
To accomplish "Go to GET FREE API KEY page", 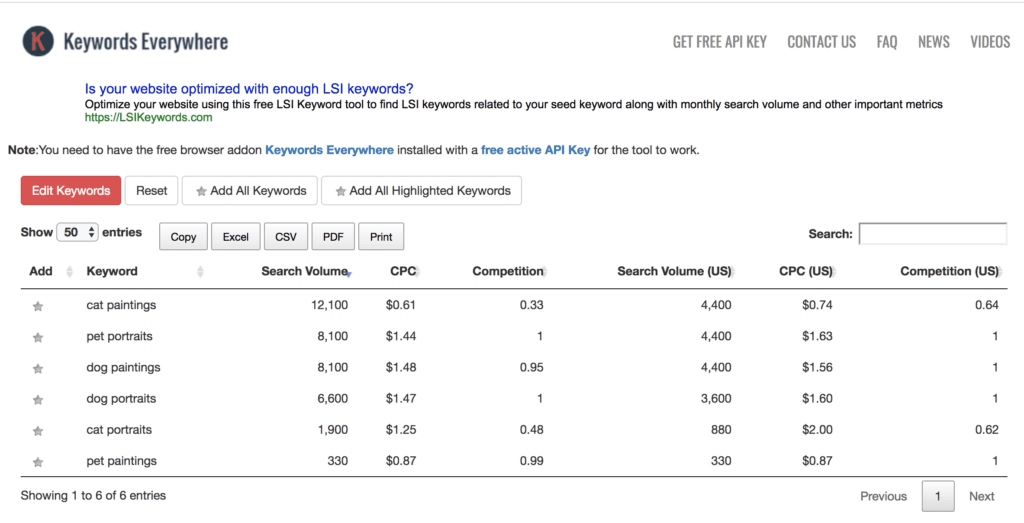I will 720,42.
